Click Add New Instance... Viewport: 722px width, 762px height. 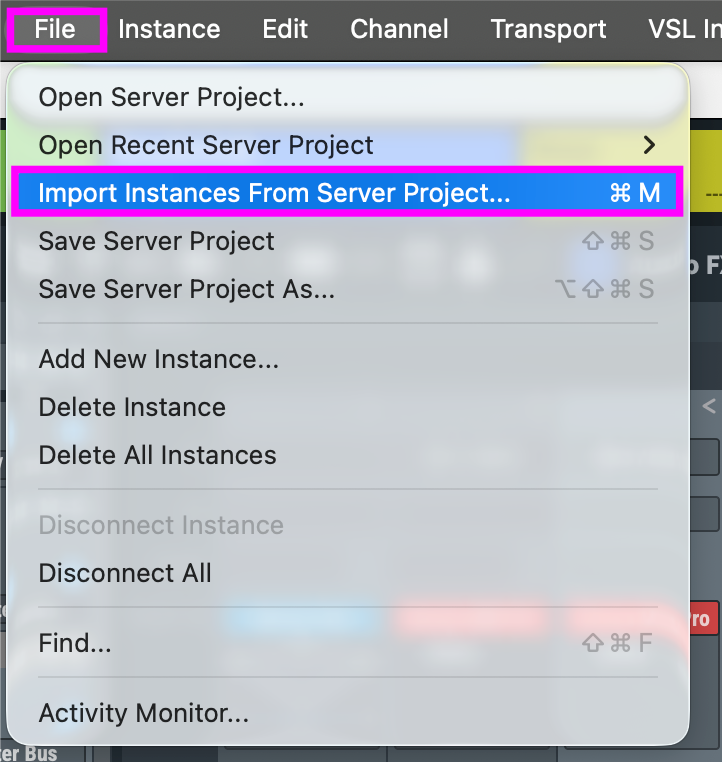[x=158, y=359]
